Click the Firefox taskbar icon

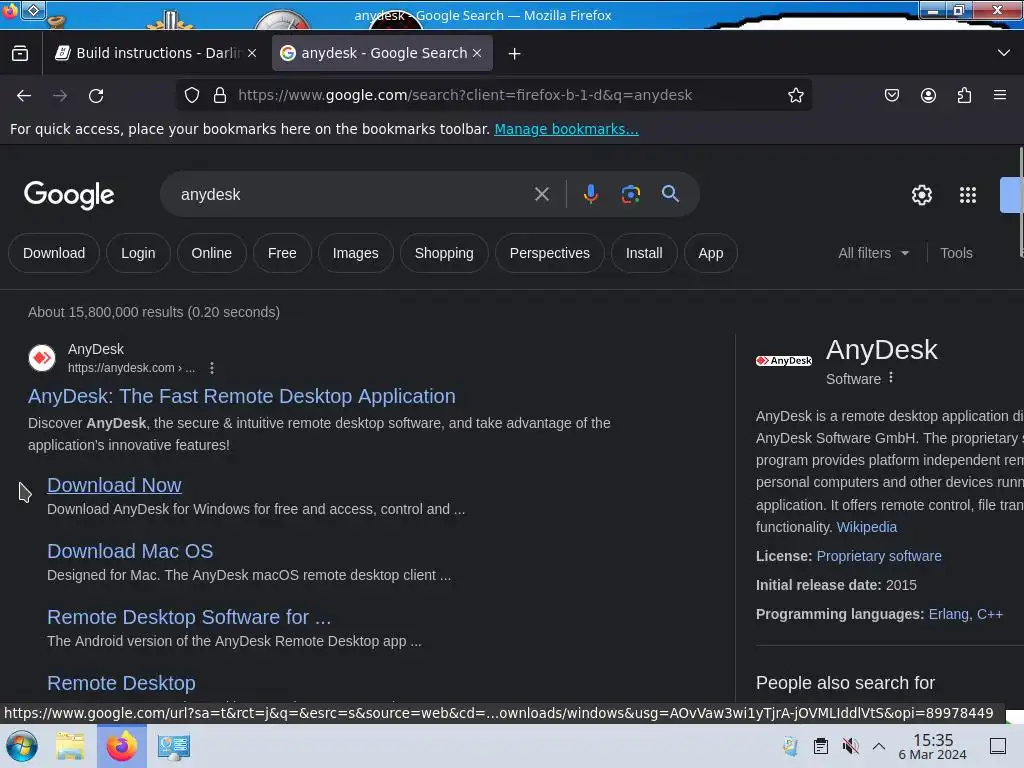coord(121,746)
